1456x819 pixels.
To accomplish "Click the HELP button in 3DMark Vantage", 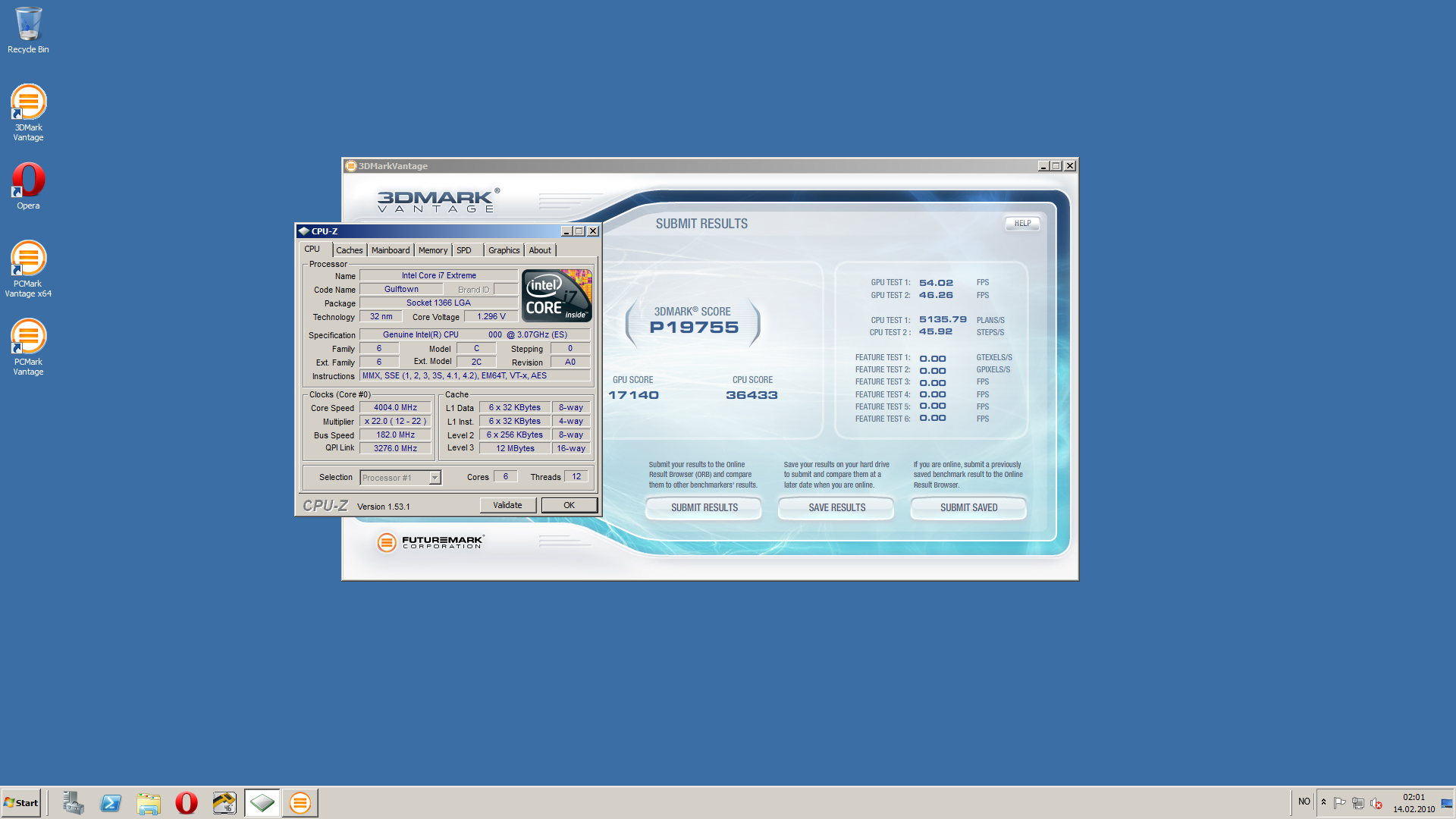I will click(1022, 223).
